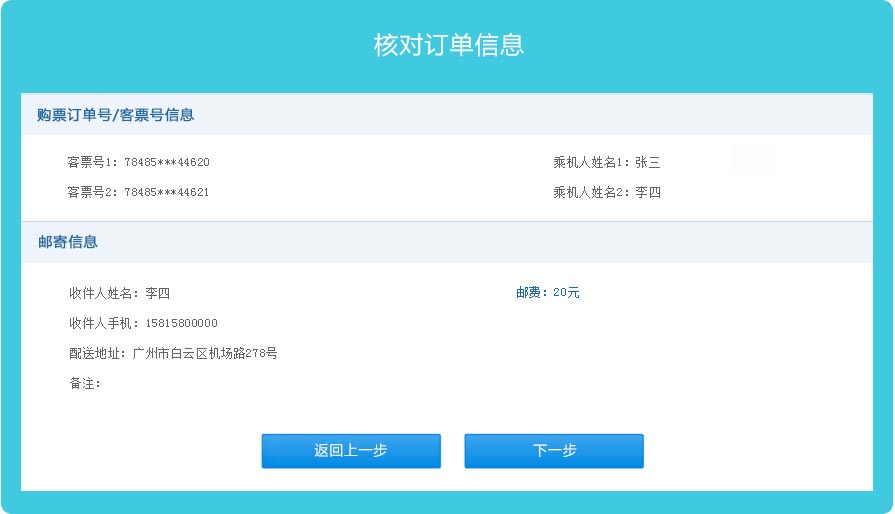The height and width of the screenshot is (514, 895).
Task: Click ticket number 78485***44620
Action: point(167,162)
